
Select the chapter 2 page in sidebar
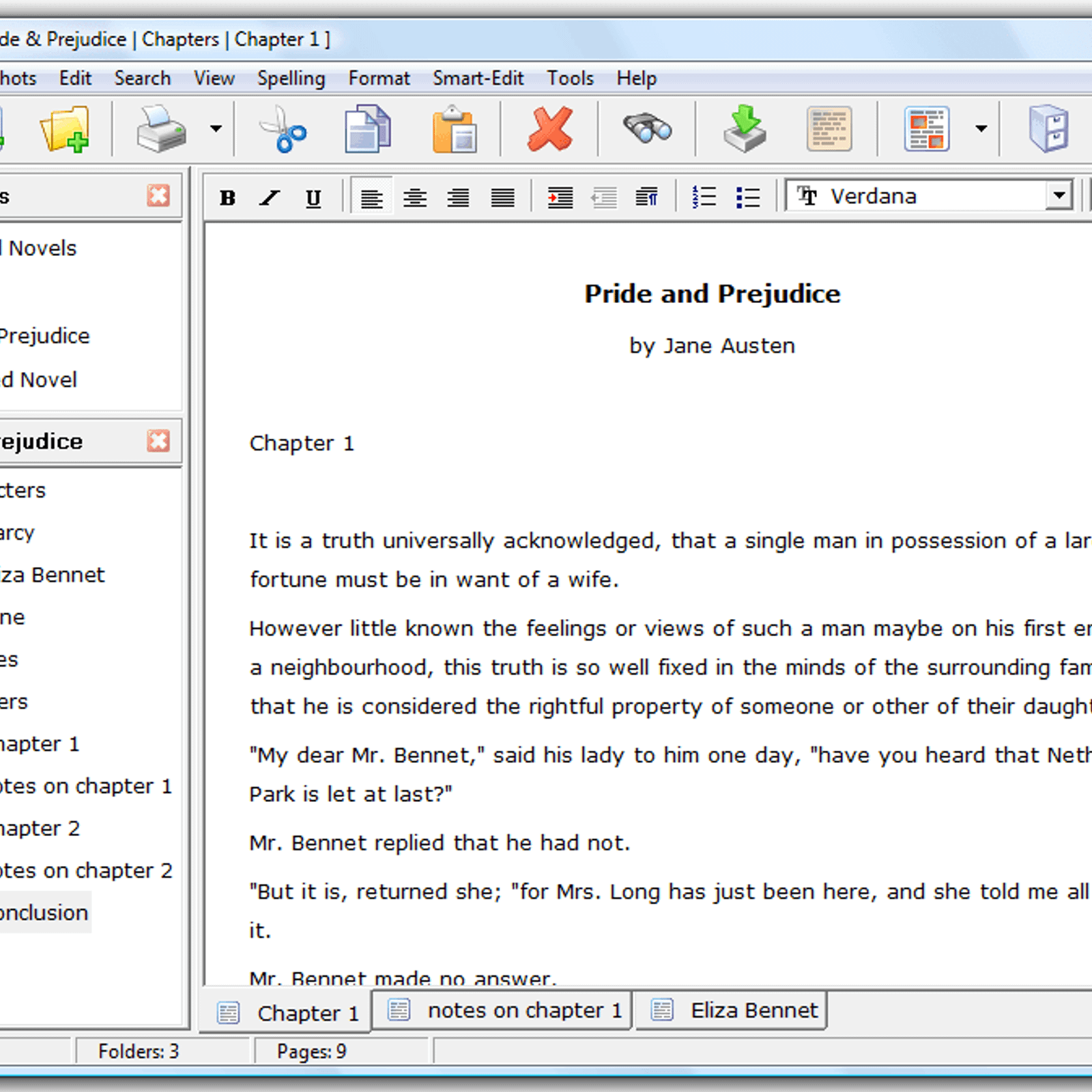click(x=40, y=829)
